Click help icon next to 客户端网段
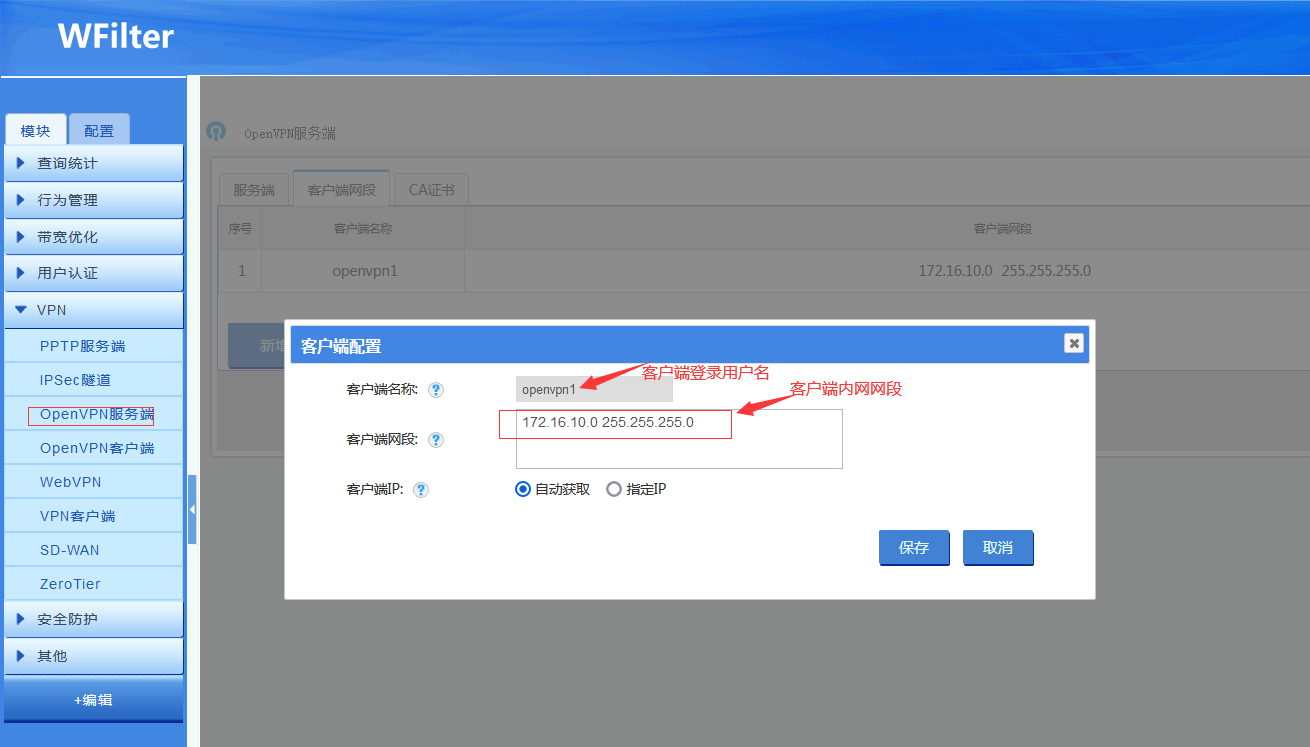Screen dimensions: 1310x747 (x=436, y=440)
